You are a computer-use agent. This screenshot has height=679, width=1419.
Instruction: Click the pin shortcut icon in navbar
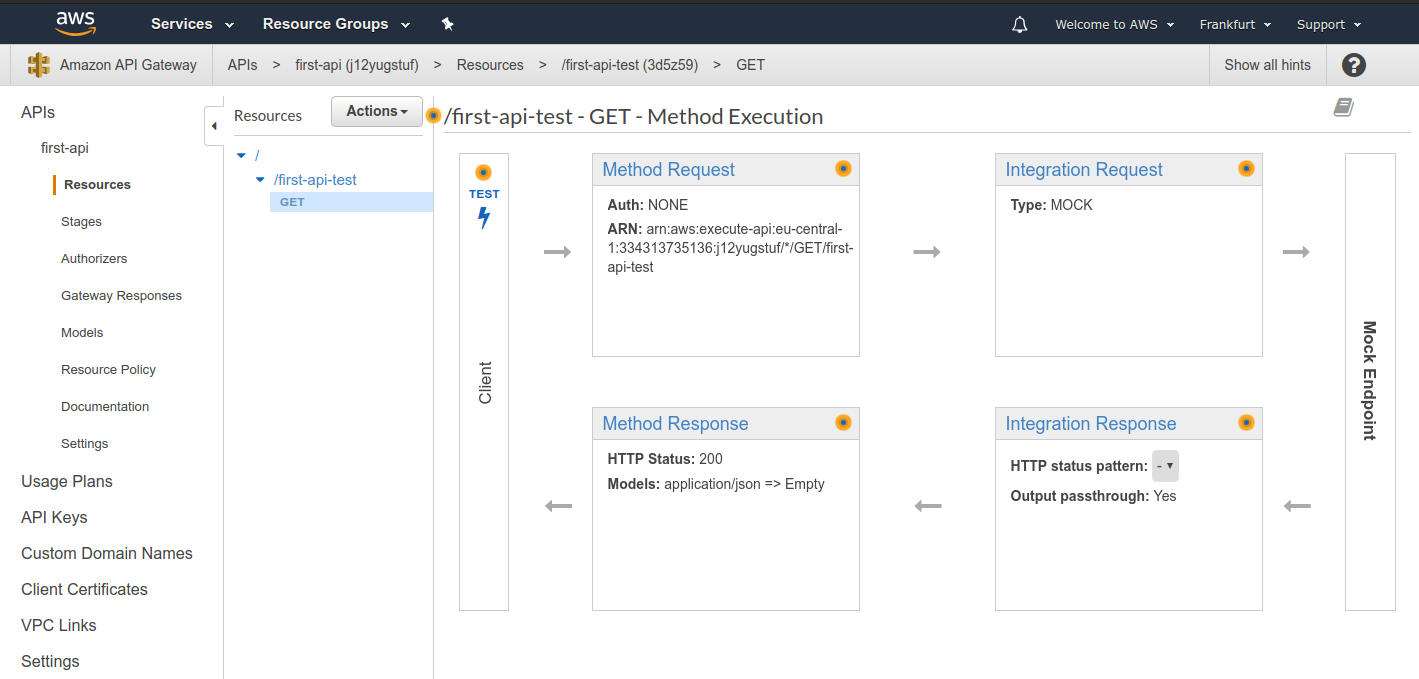447,24
